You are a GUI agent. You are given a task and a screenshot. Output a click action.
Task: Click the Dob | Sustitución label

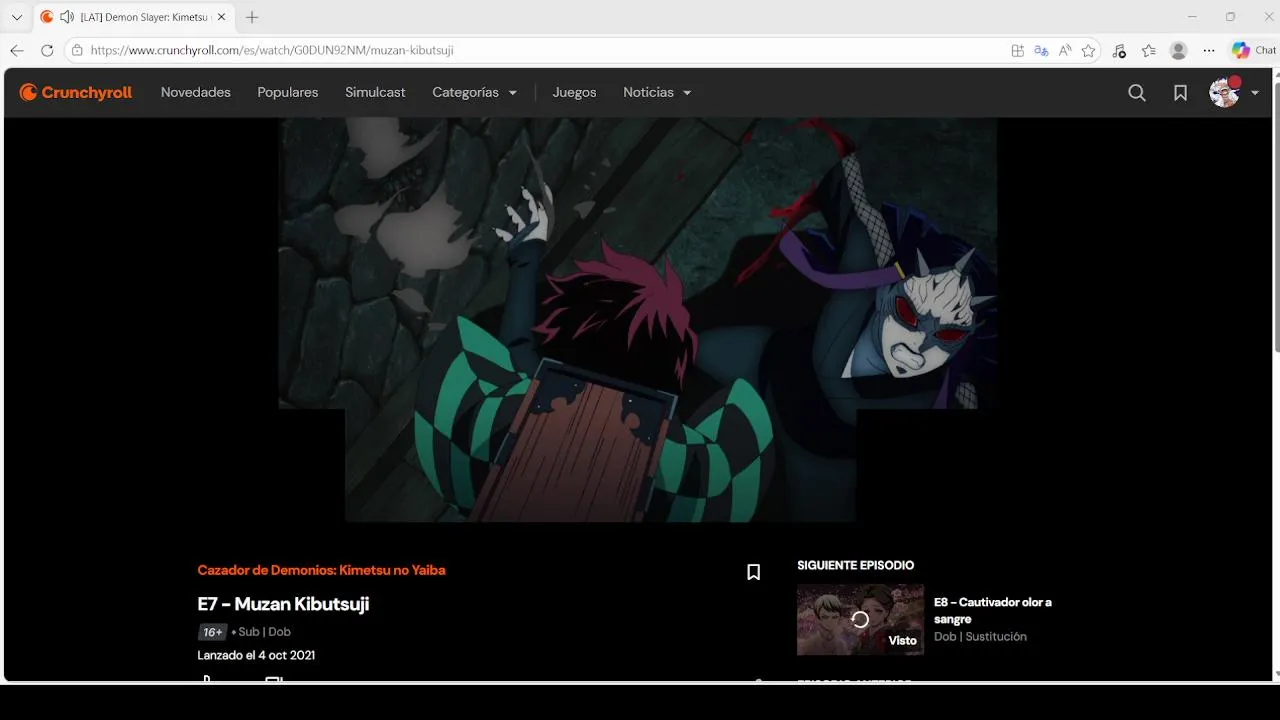coord(980,637)
